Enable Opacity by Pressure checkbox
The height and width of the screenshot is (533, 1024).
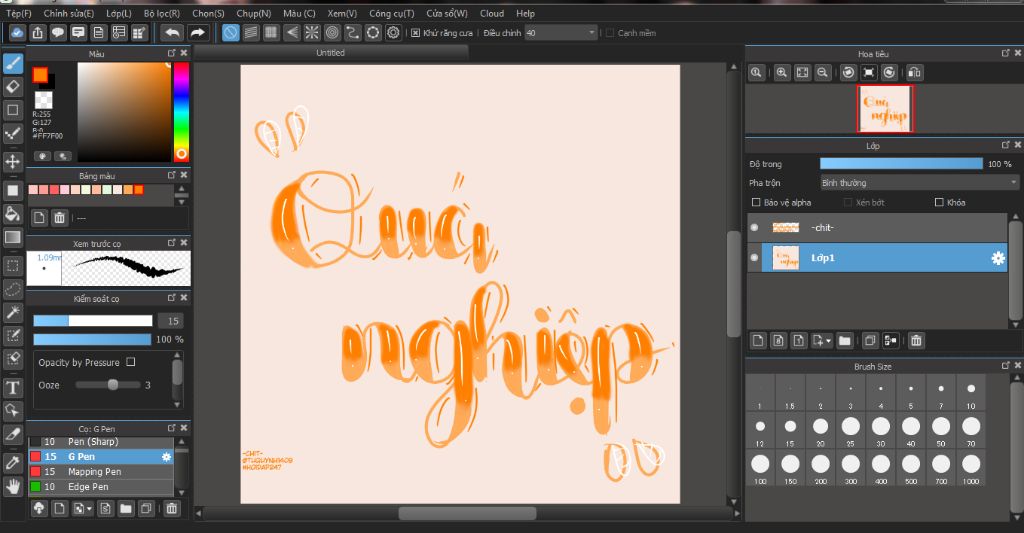click(x=131, y=362)
